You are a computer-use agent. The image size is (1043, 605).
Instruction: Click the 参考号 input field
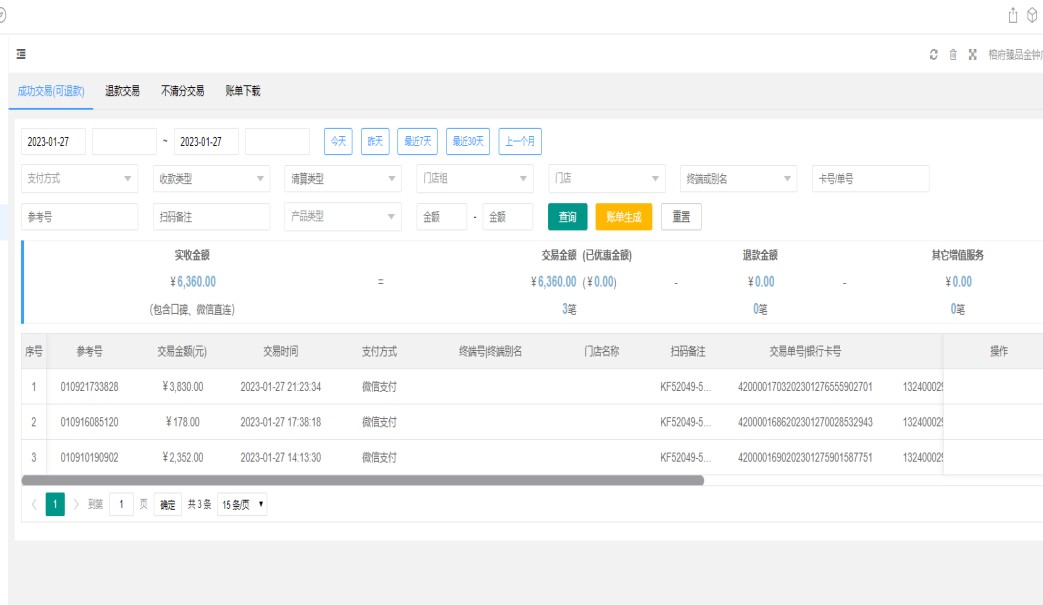79,217
